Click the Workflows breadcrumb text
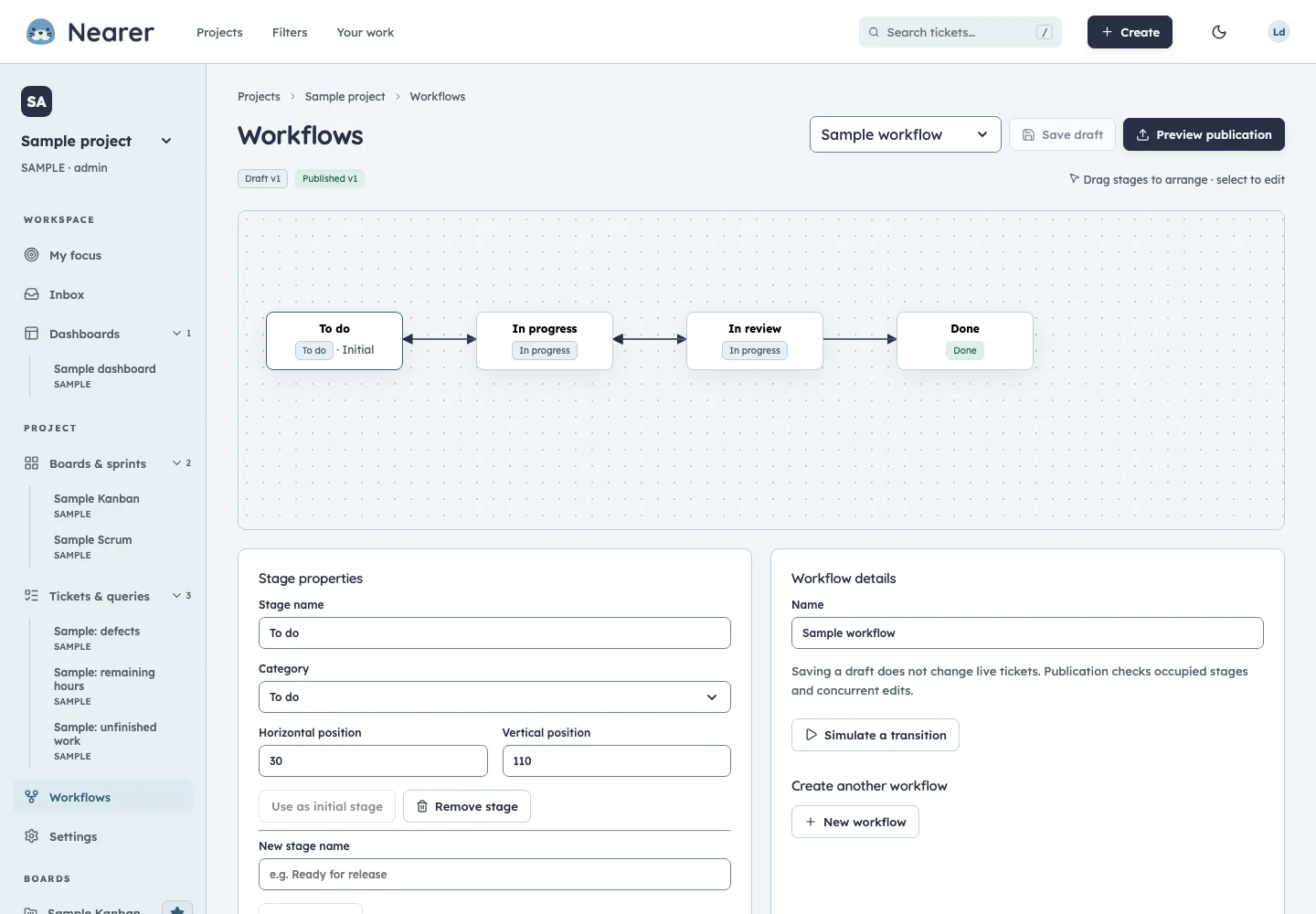This screenshot has width=1316, height=914. [x=438, y=96]
